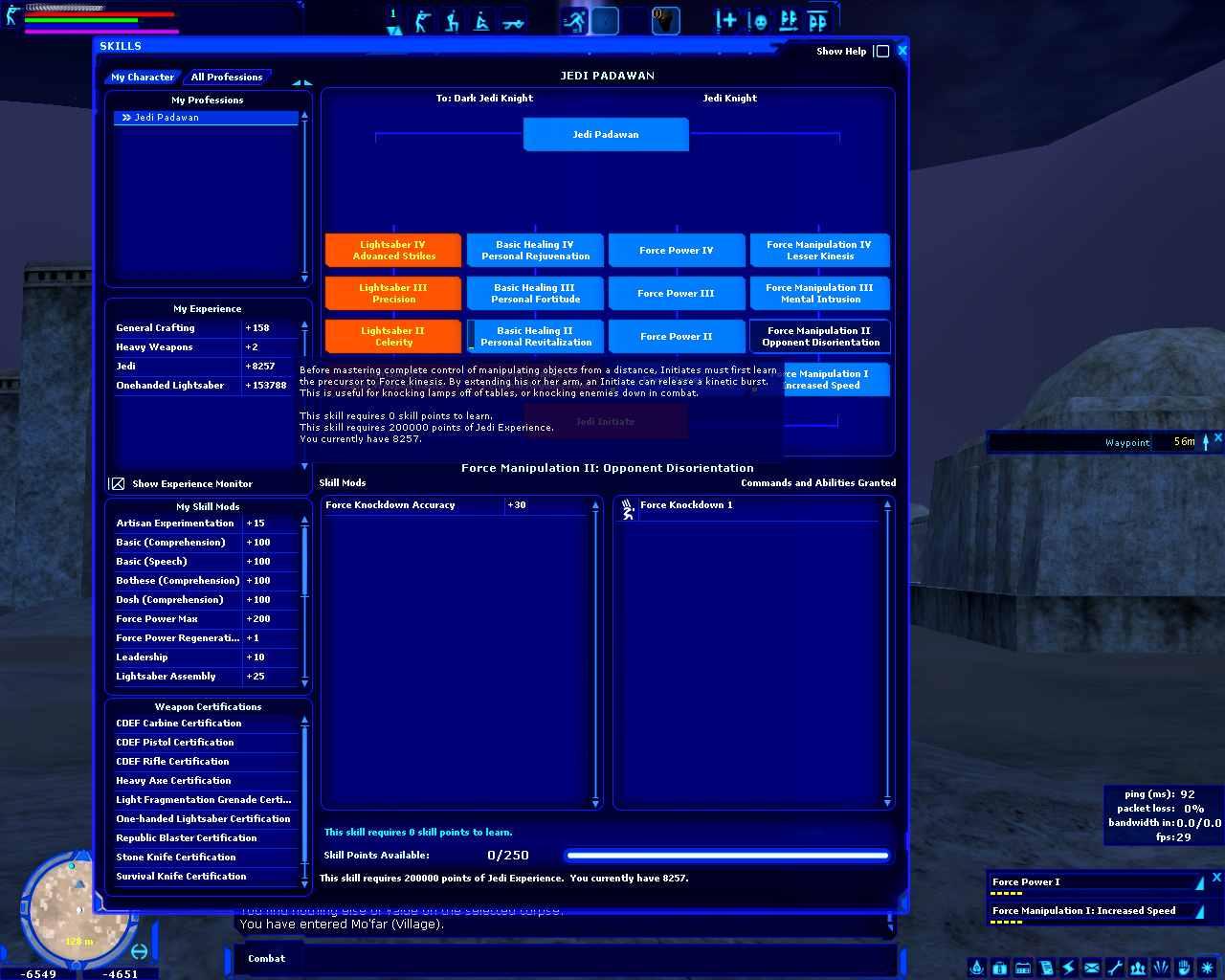1225x980 pixels.
Task: Click the chat input field
Action: [603, 958]
